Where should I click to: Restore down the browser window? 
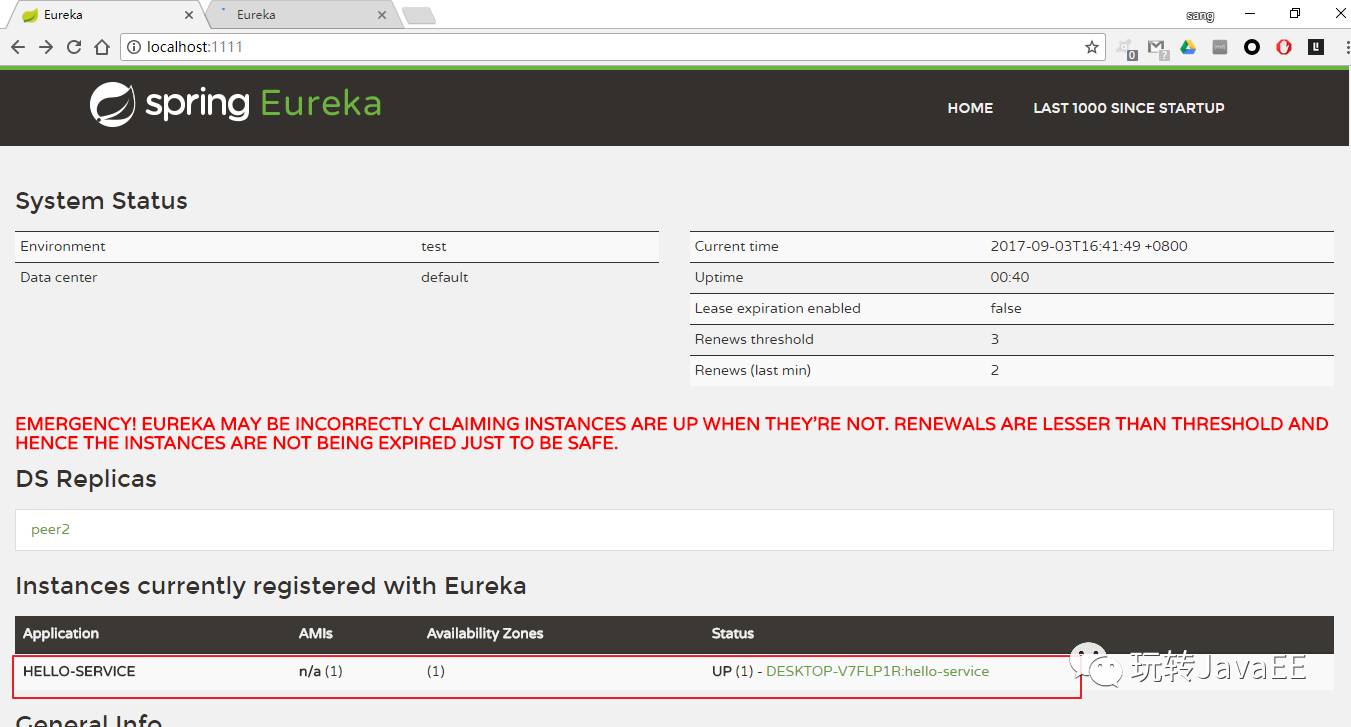pos(1295,14)
